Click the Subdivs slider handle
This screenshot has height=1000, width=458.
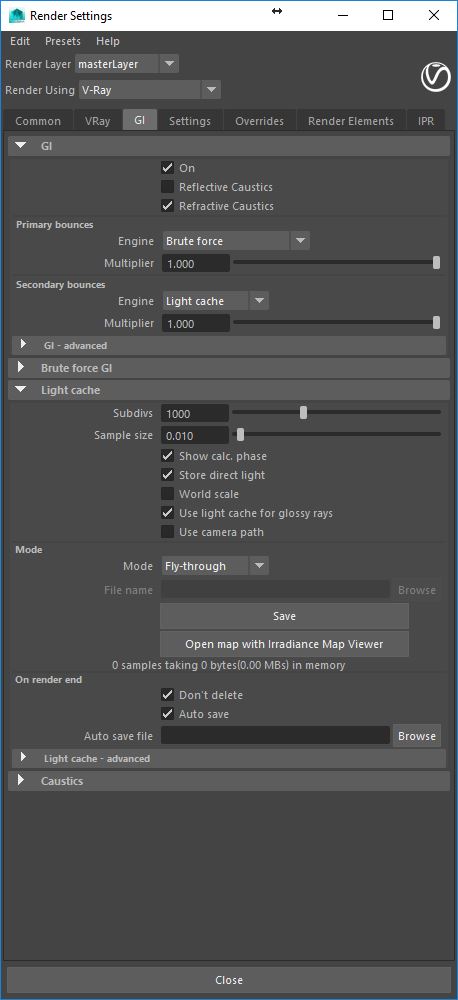pyautogui.click(x=304, y=413)
